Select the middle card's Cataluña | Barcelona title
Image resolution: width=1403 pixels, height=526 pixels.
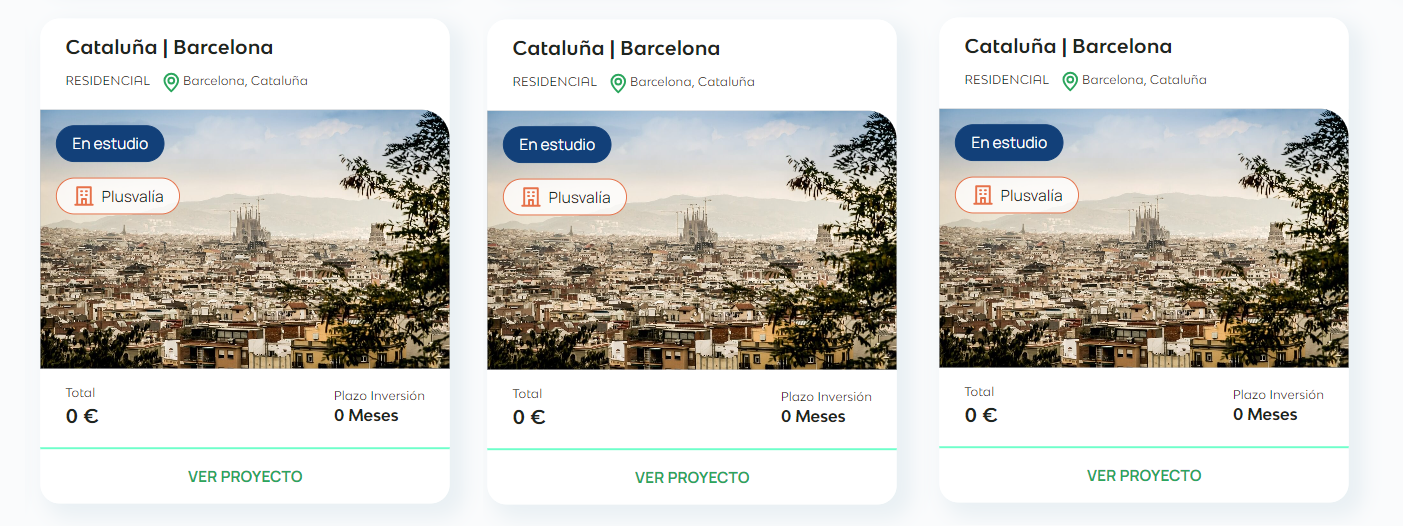(x=616, y=48)
